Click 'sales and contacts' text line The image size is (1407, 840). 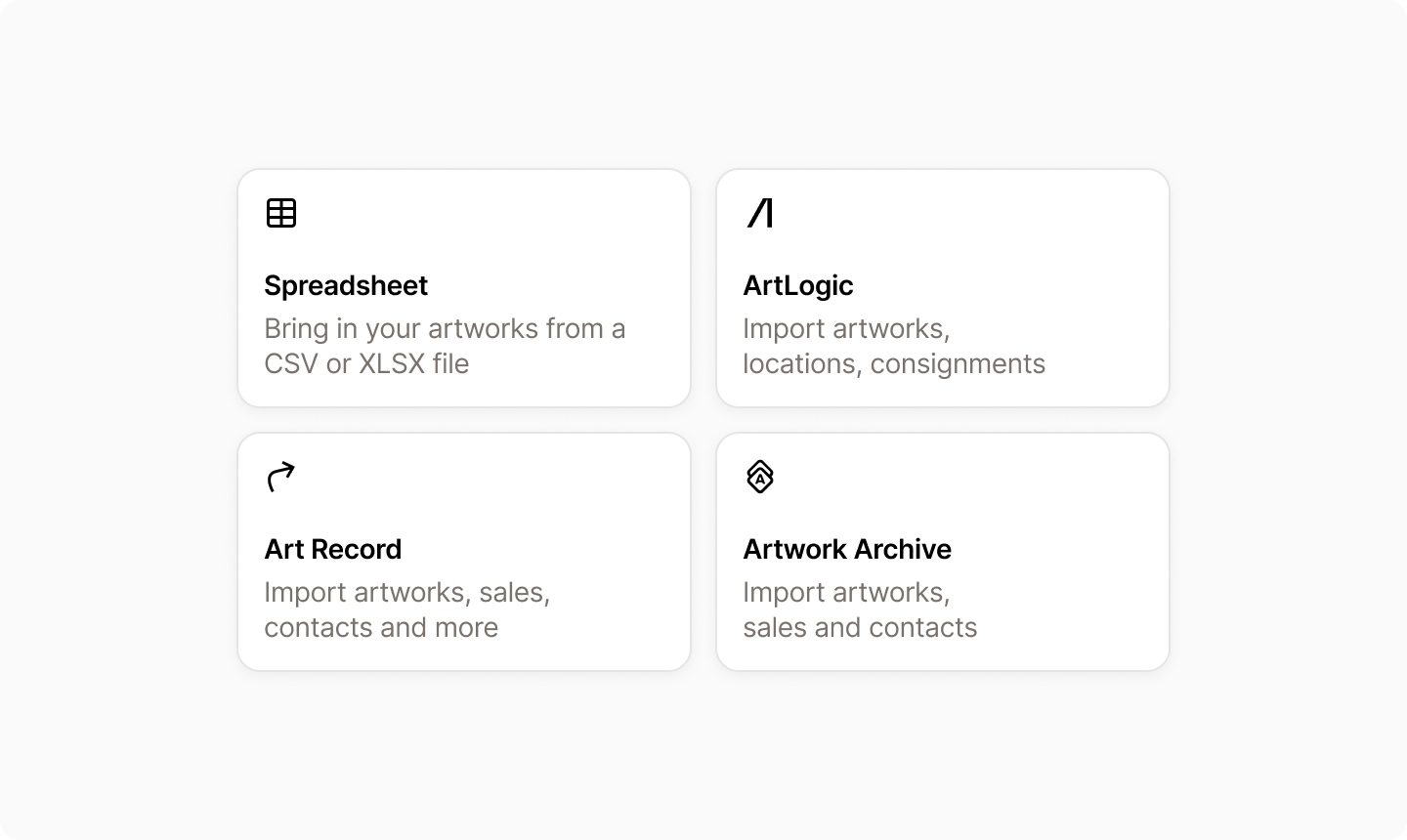[860, 627]
